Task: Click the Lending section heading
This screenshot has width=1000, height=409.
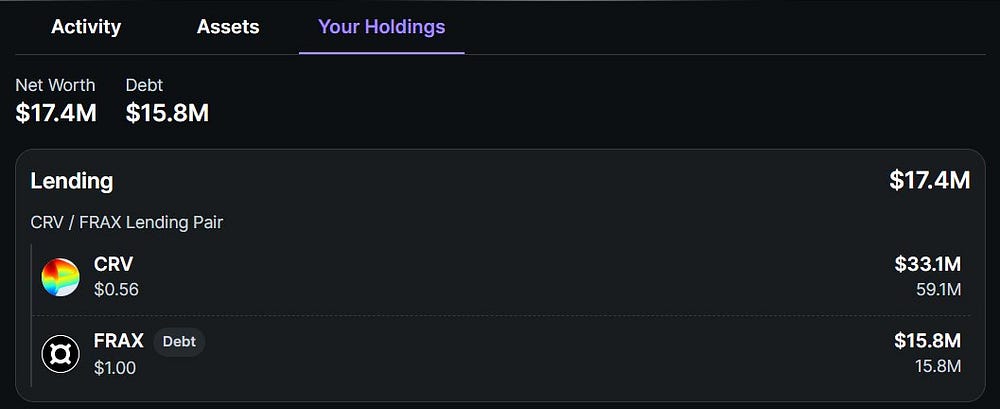Action: click(x=72, y=181)
